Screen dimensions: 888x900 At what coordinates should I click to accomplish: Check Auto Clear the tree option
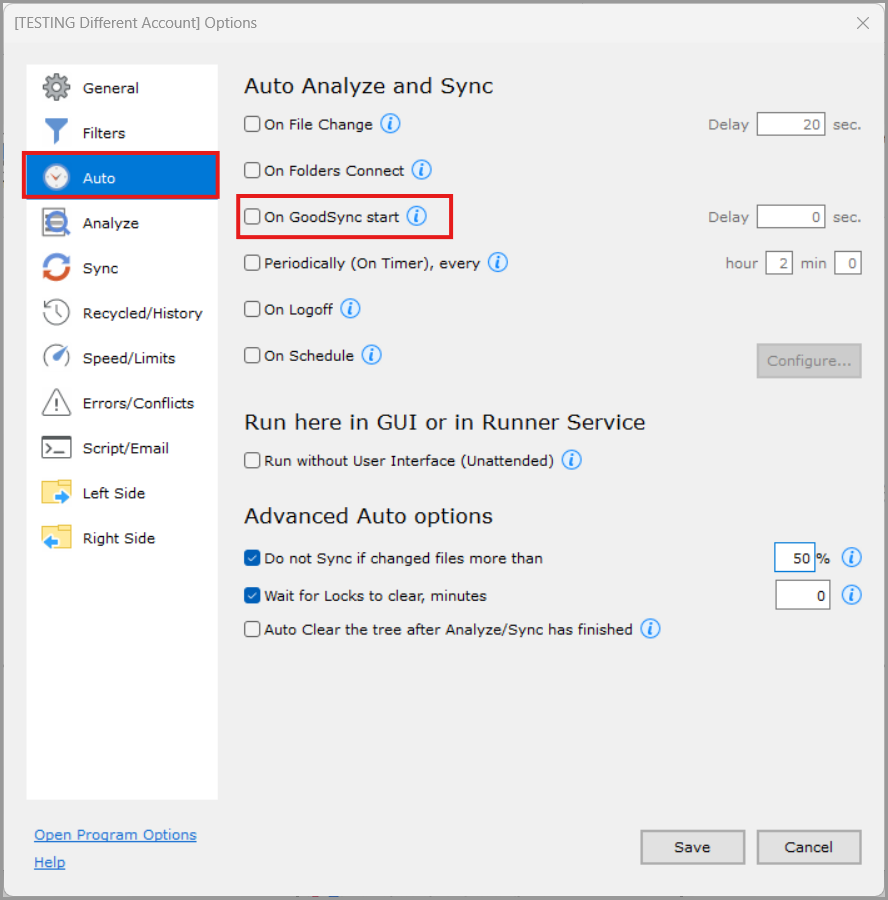coord(252,629)
